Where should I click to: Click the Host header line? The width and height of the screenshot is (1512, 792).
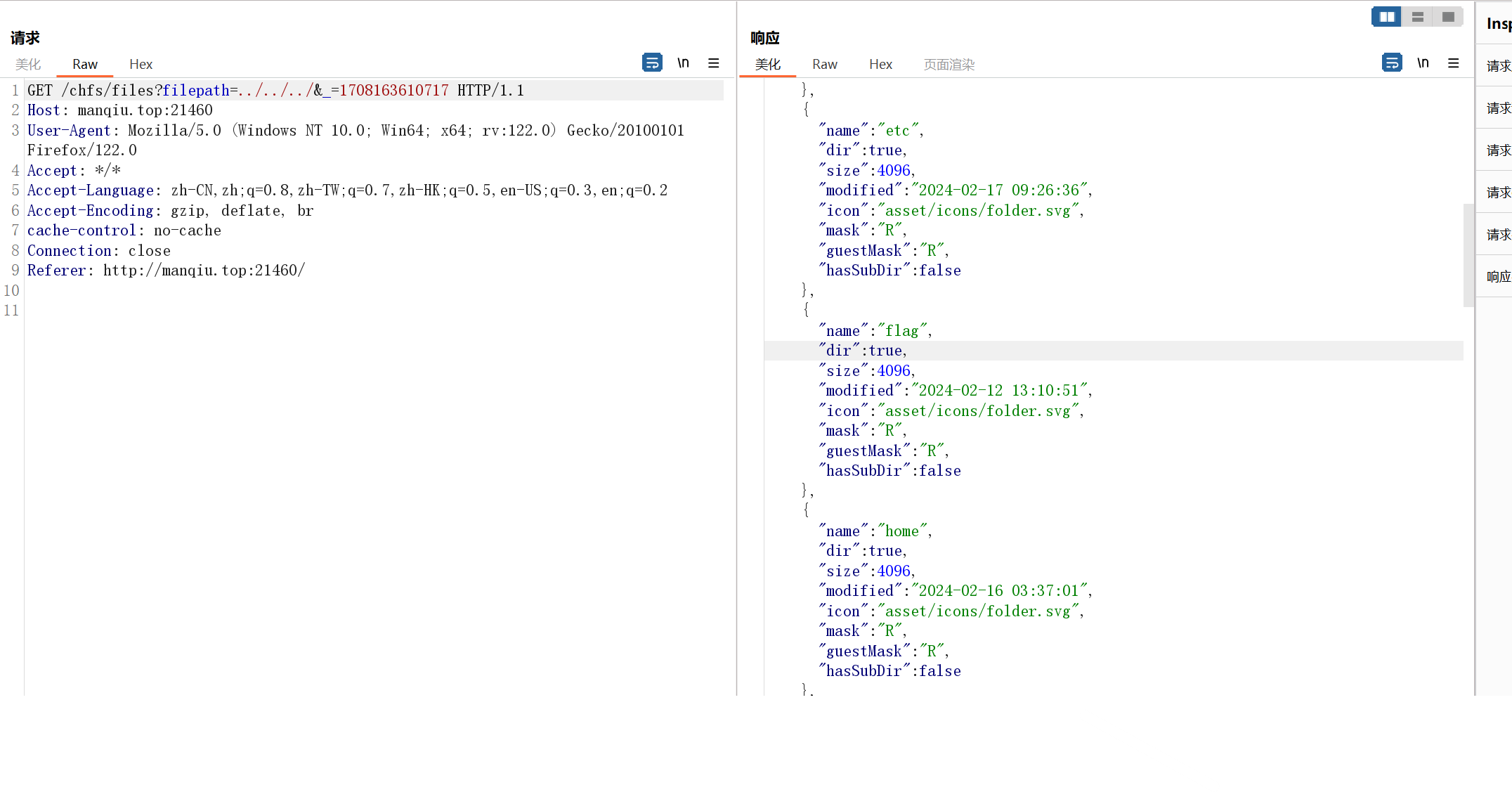[120, 110]
